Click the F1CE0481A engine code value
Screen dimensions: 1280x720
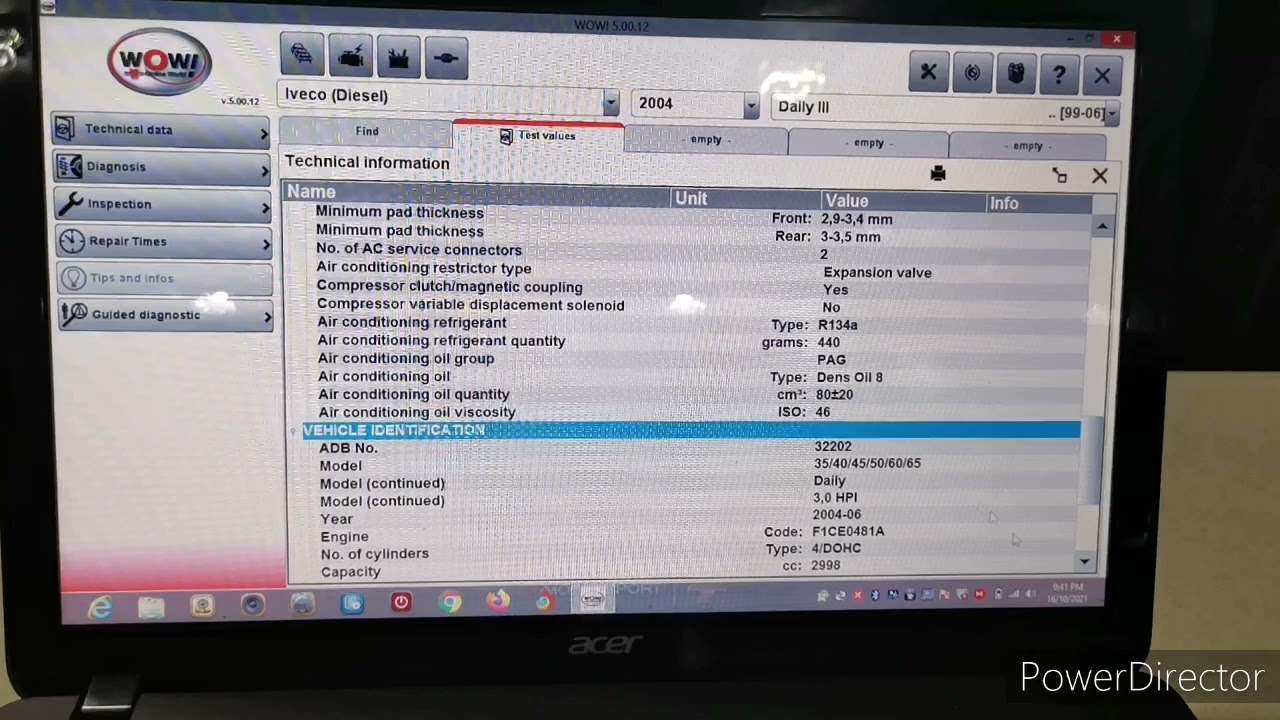(x=848, y=531)
